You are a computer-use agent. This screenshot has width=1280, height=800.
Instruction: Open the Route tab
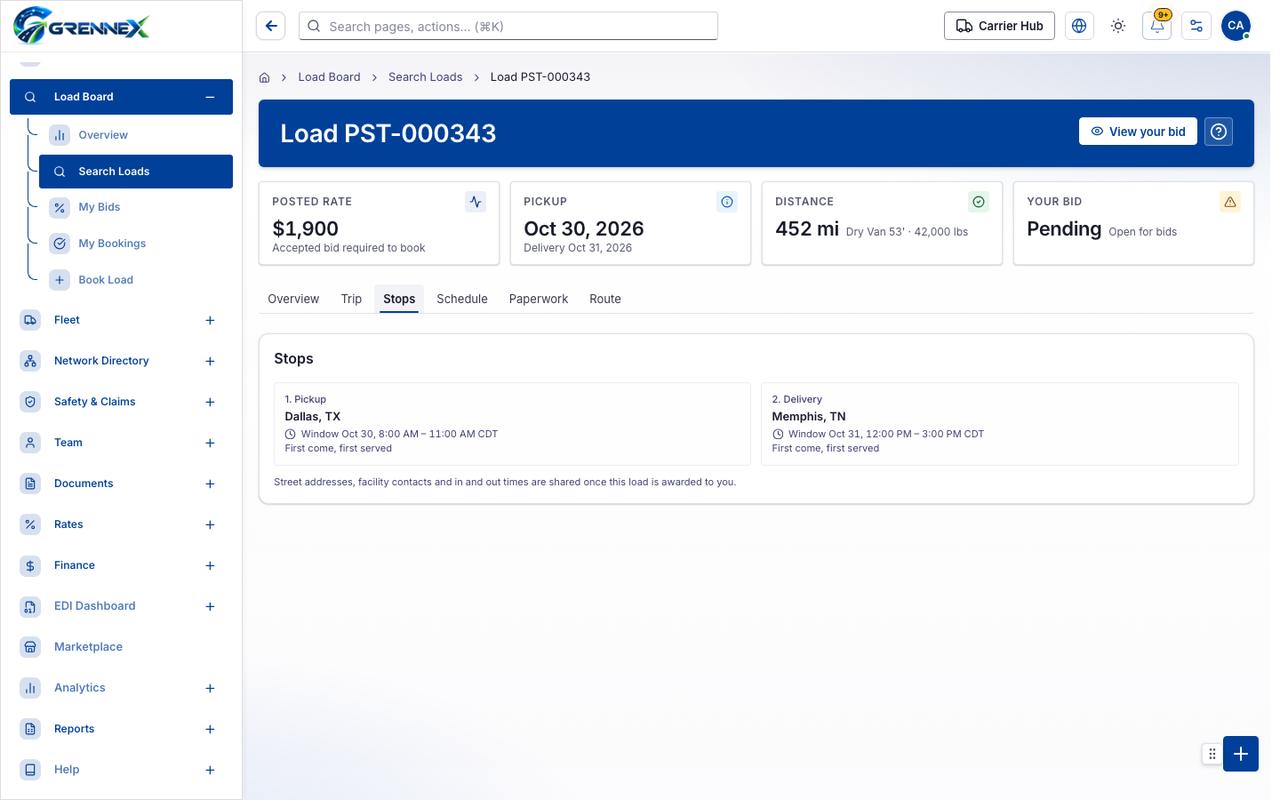click(605, 299)
